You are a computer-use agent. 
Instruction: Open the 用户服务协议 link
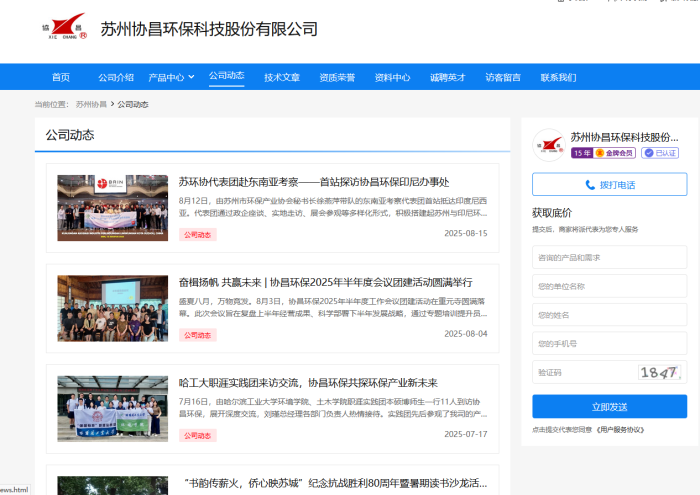(x=620, y=430)
